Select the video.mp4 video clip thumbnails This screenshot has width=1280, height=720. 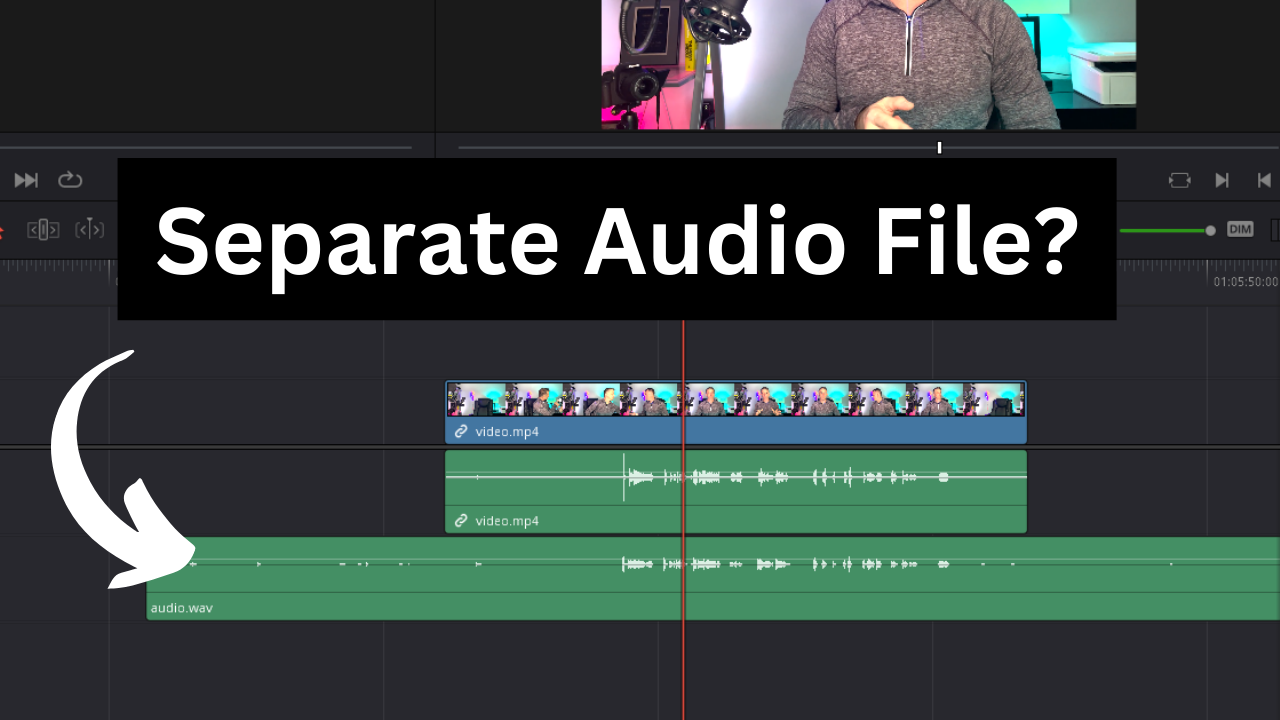[736, 400]
